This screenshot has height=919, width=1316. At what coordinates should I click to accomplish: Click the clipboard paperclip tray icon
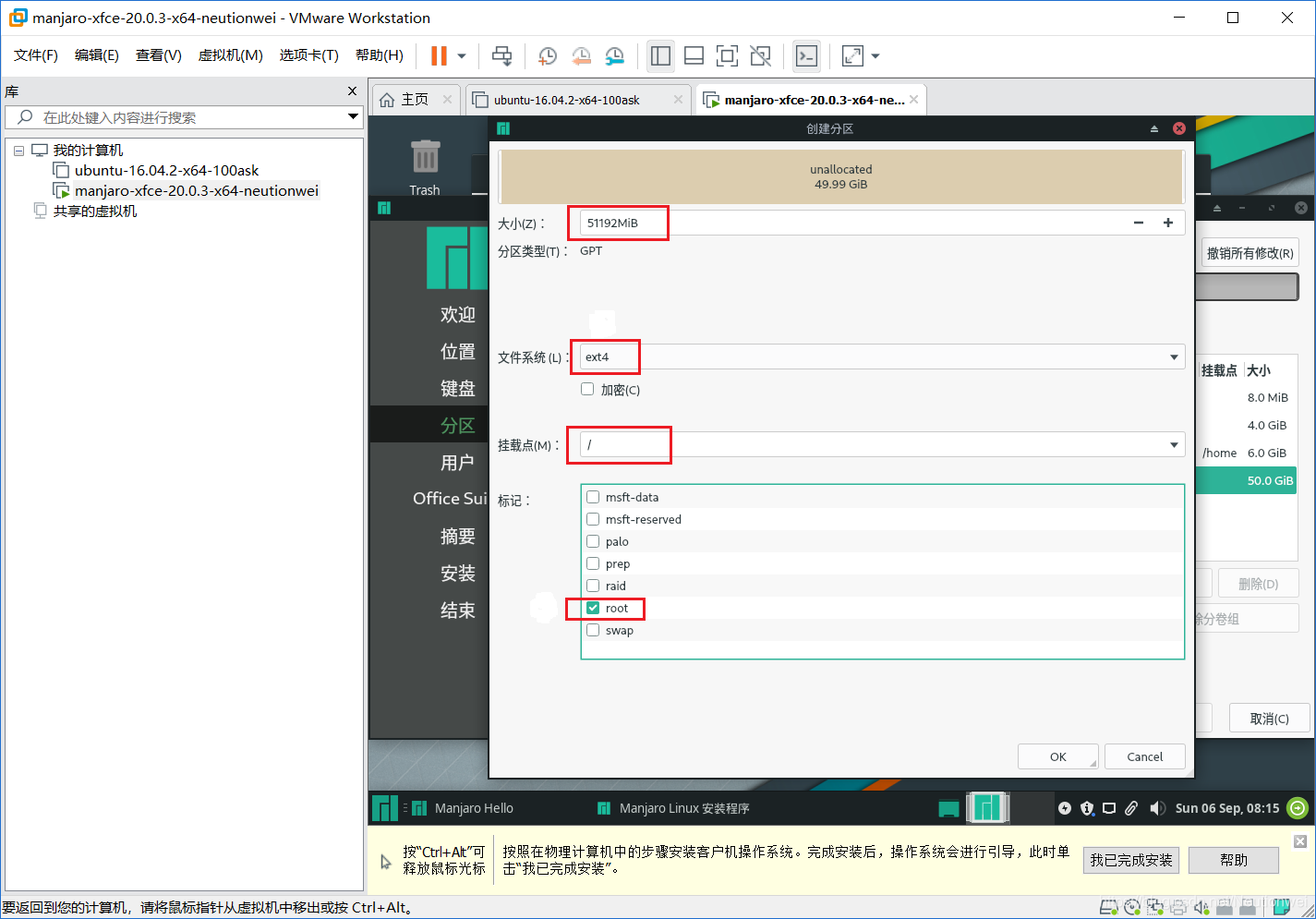[x=1131, y=808]
